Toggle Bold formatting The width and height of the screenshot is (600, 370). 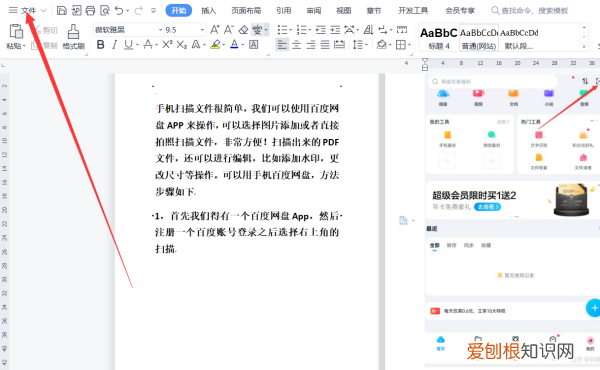click(x=100, y=45)
